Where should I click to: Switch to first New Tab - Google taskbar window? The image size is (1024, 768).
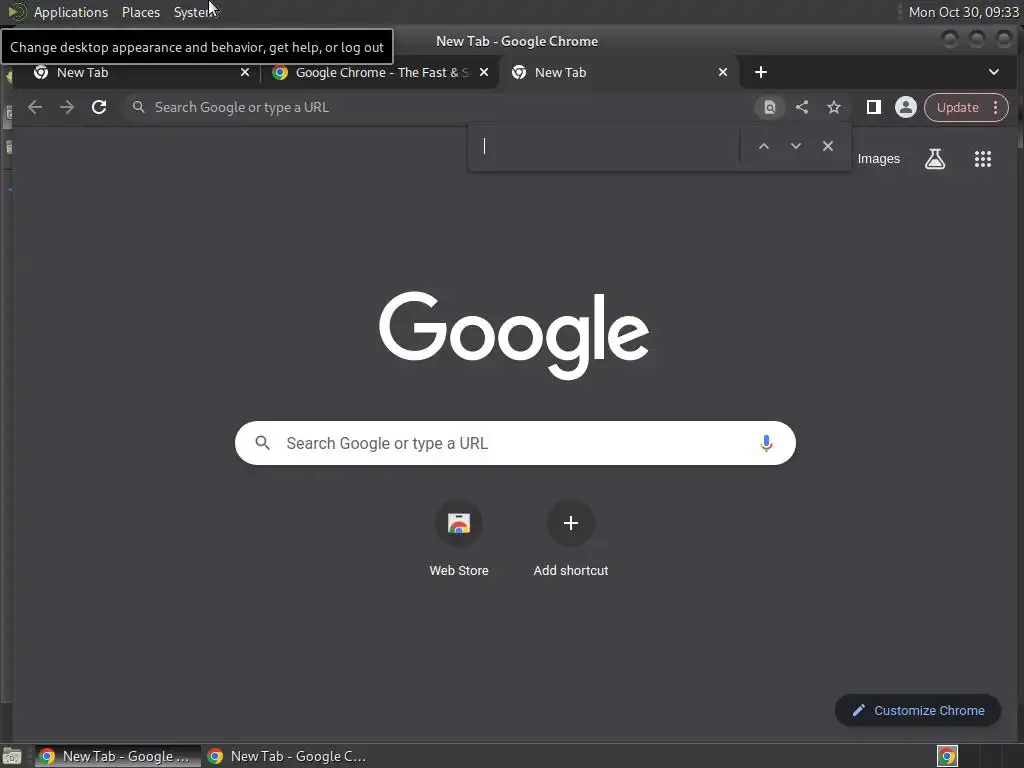pos(116,756)
